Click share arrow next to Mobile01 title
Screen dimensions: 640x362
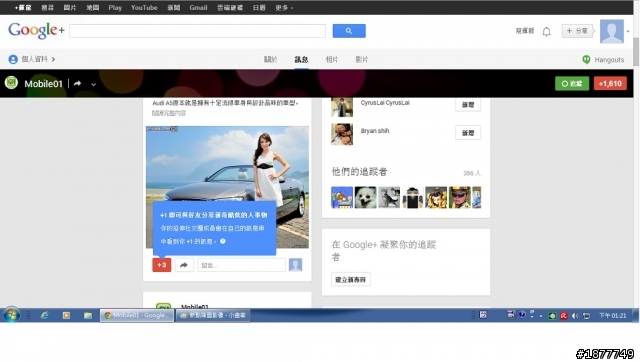point(77,84)
